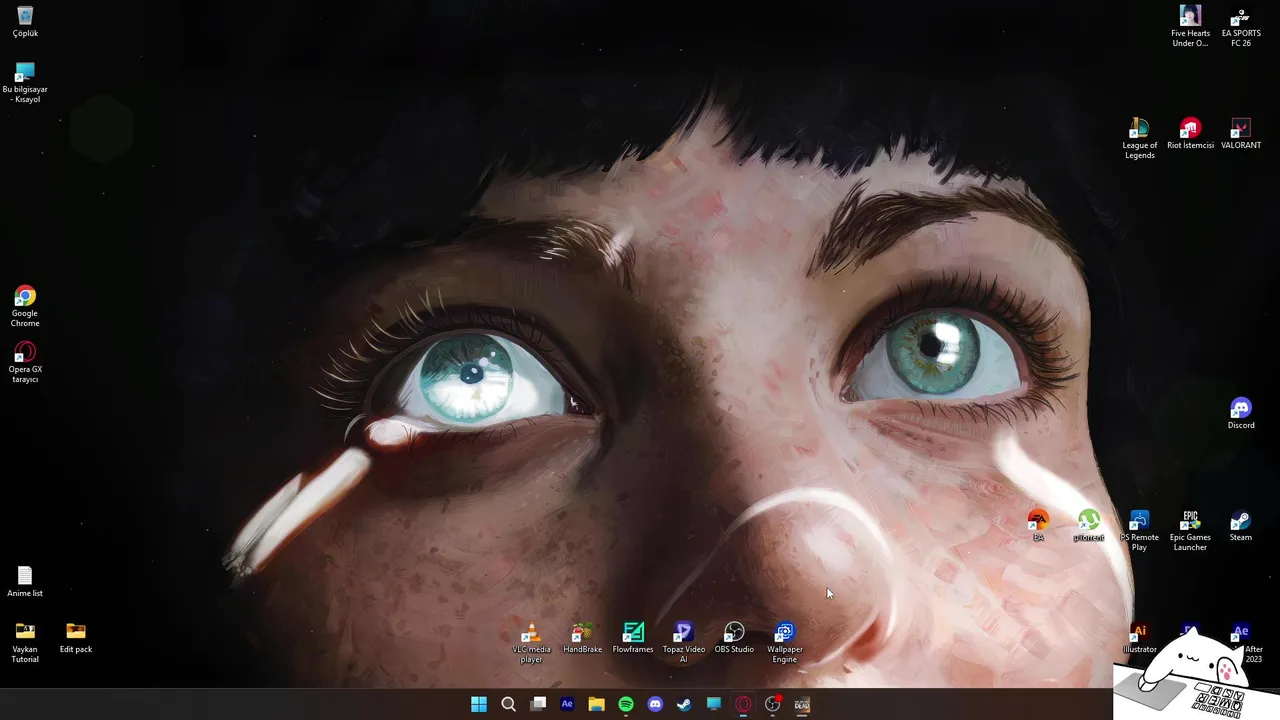
Task: Select the VALORANT desktop shortcut
Action: 1241,133
